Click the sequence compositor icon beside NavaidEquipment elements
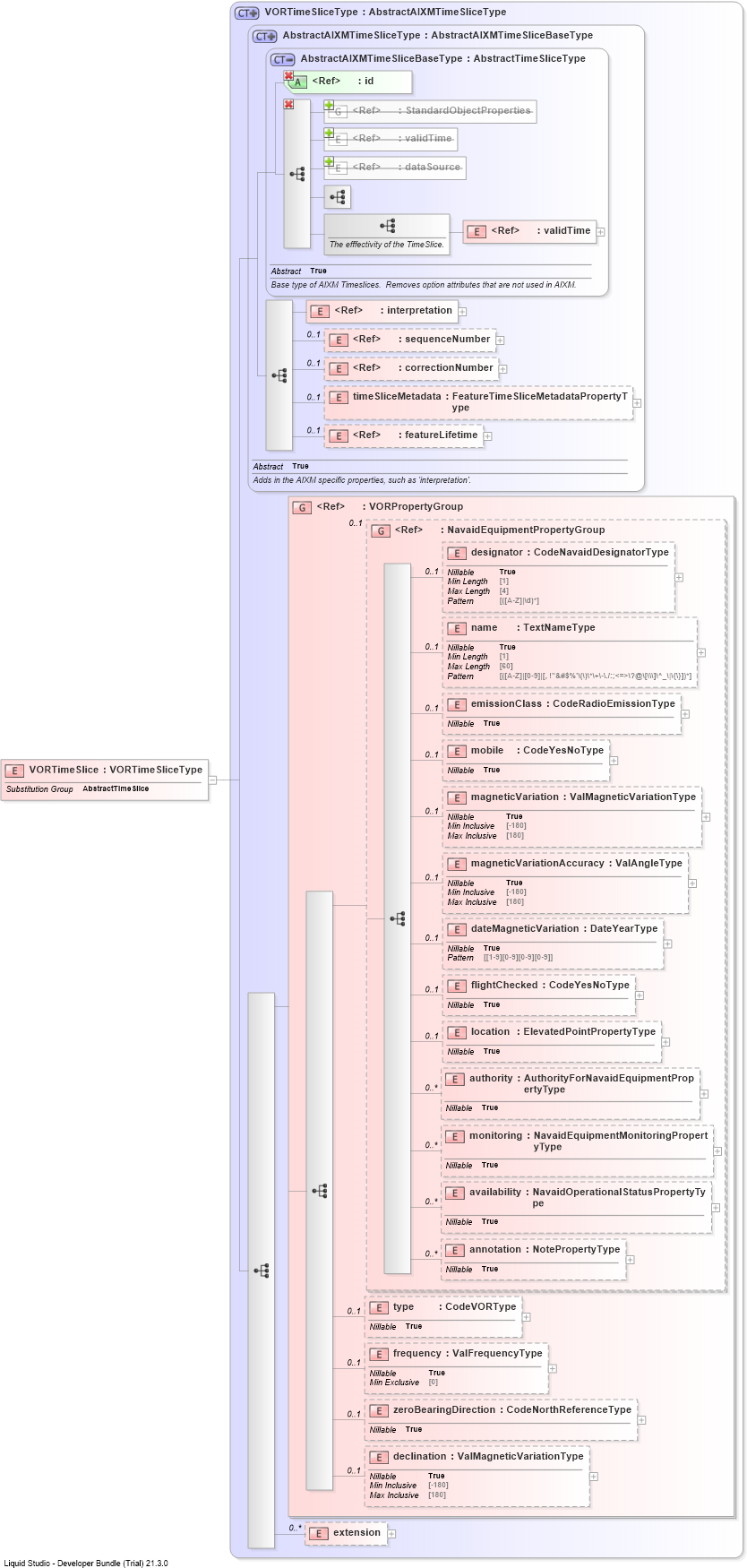Screen dimensions: 747x1568 (398, 918)
